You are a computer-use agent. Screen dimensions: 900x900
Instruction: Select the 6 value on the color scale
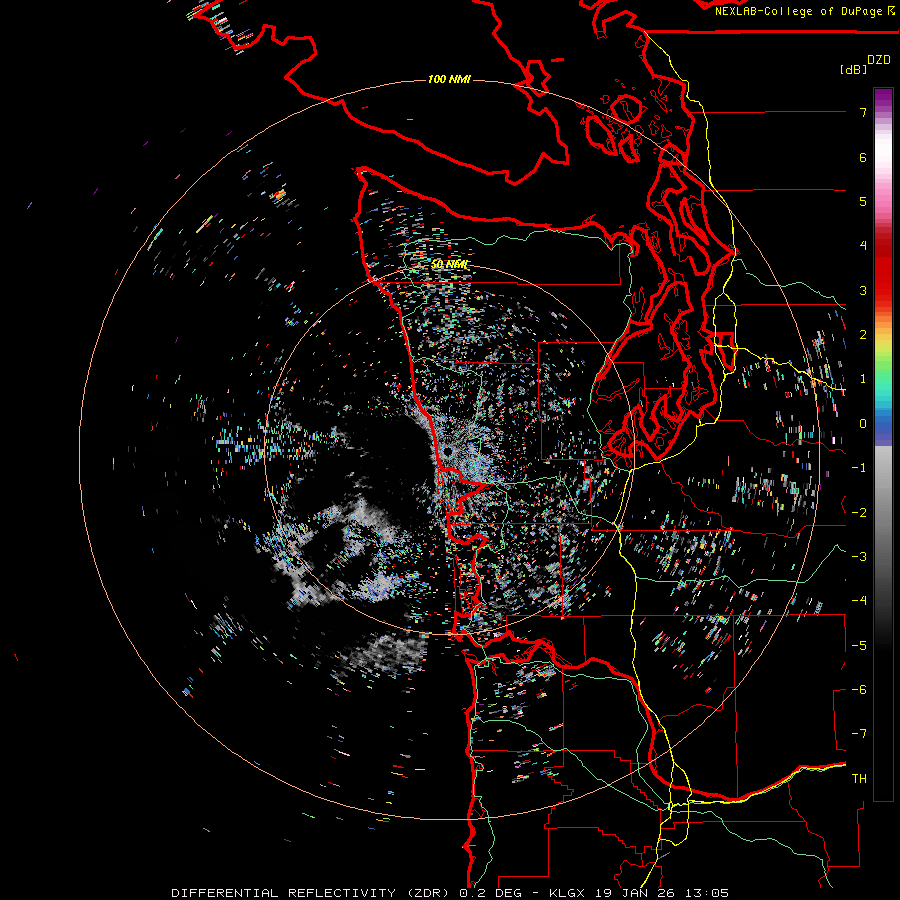point(863,157)
